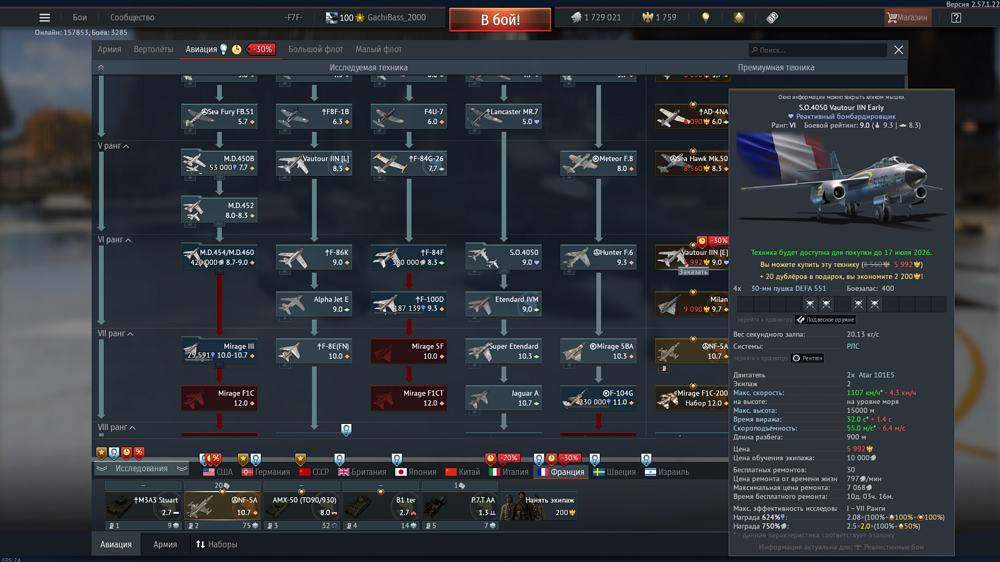Viewport: 1000px width, 562px height.
Task: Collapse the VII ранг section
Action: [115, 334]
